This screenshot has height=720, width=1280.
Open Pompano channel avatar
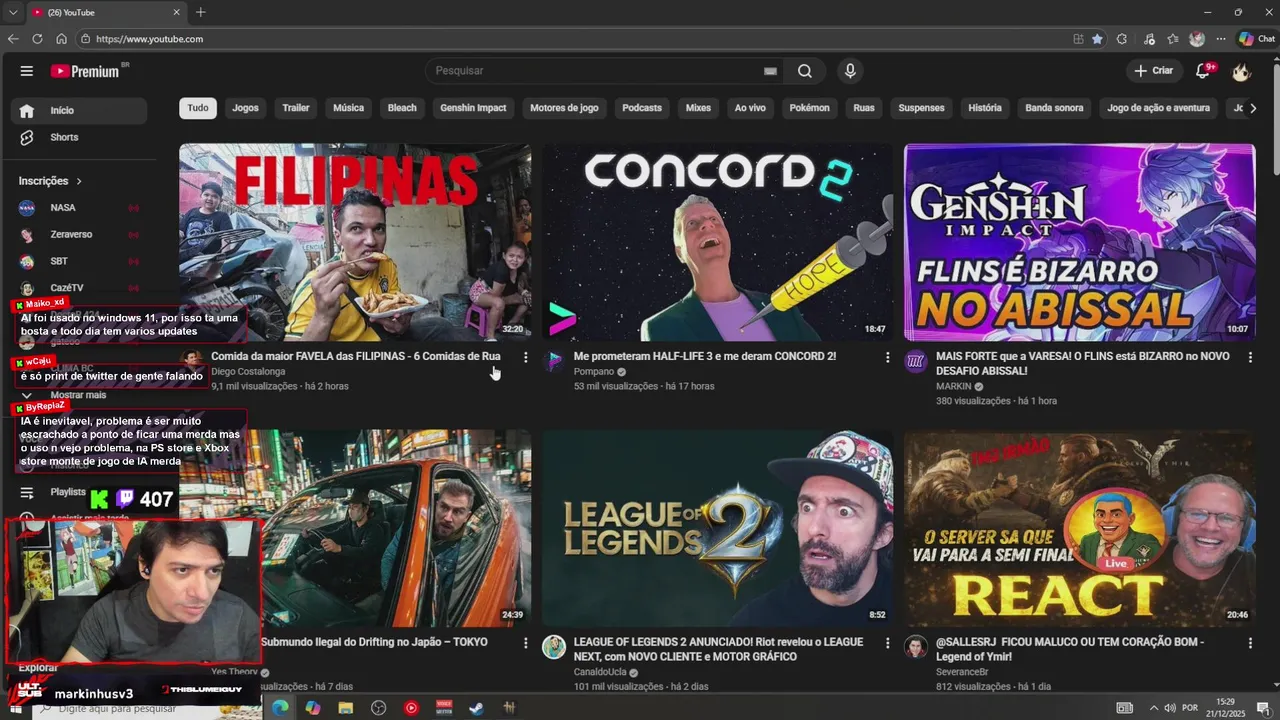tap(554, 361)
